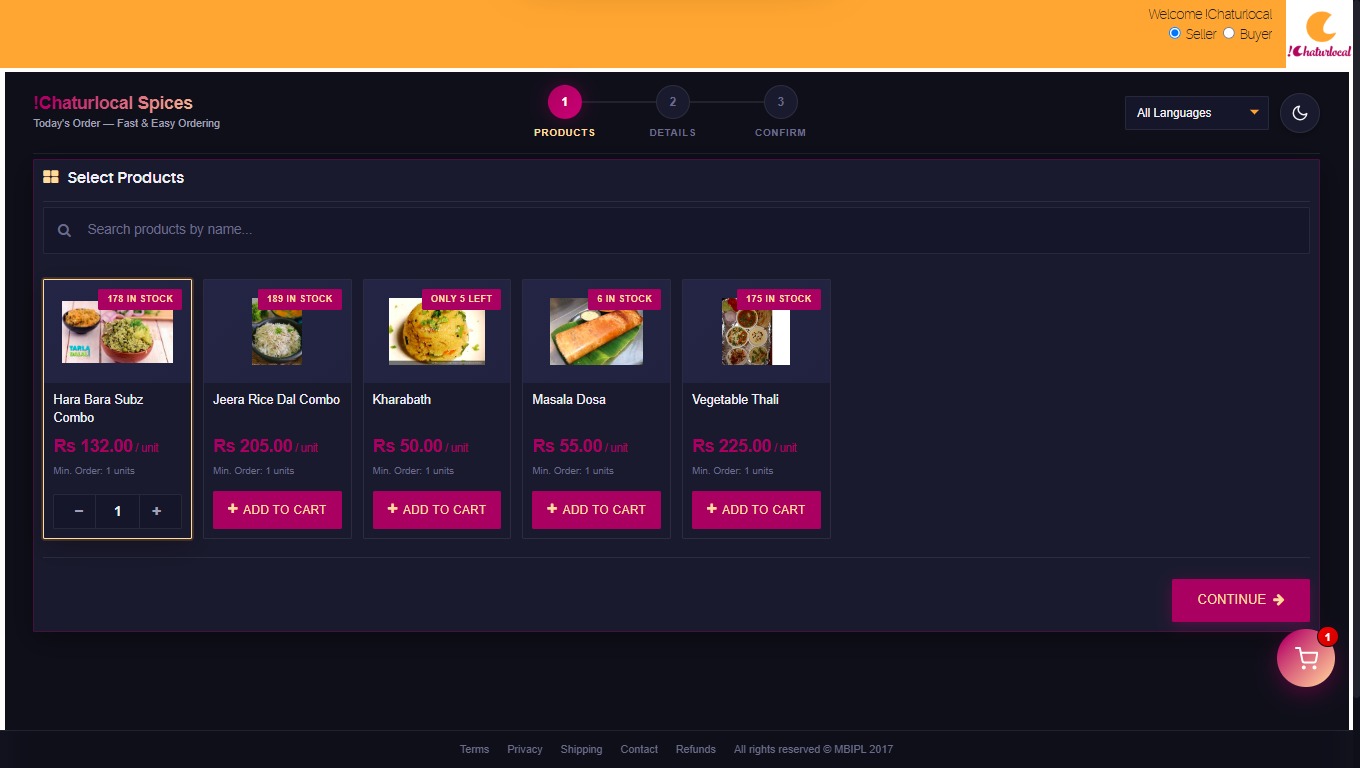Screen dimensions: 1360x768
Task: Open the Refunds footer link
Action: (x=696, y=749)
